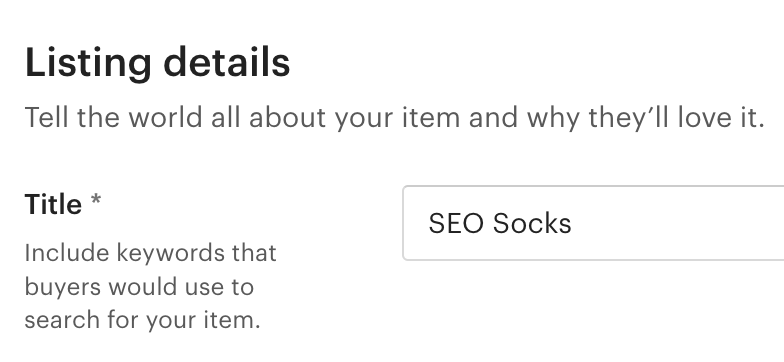Click the "Title" field label

(x=53, y=204)
